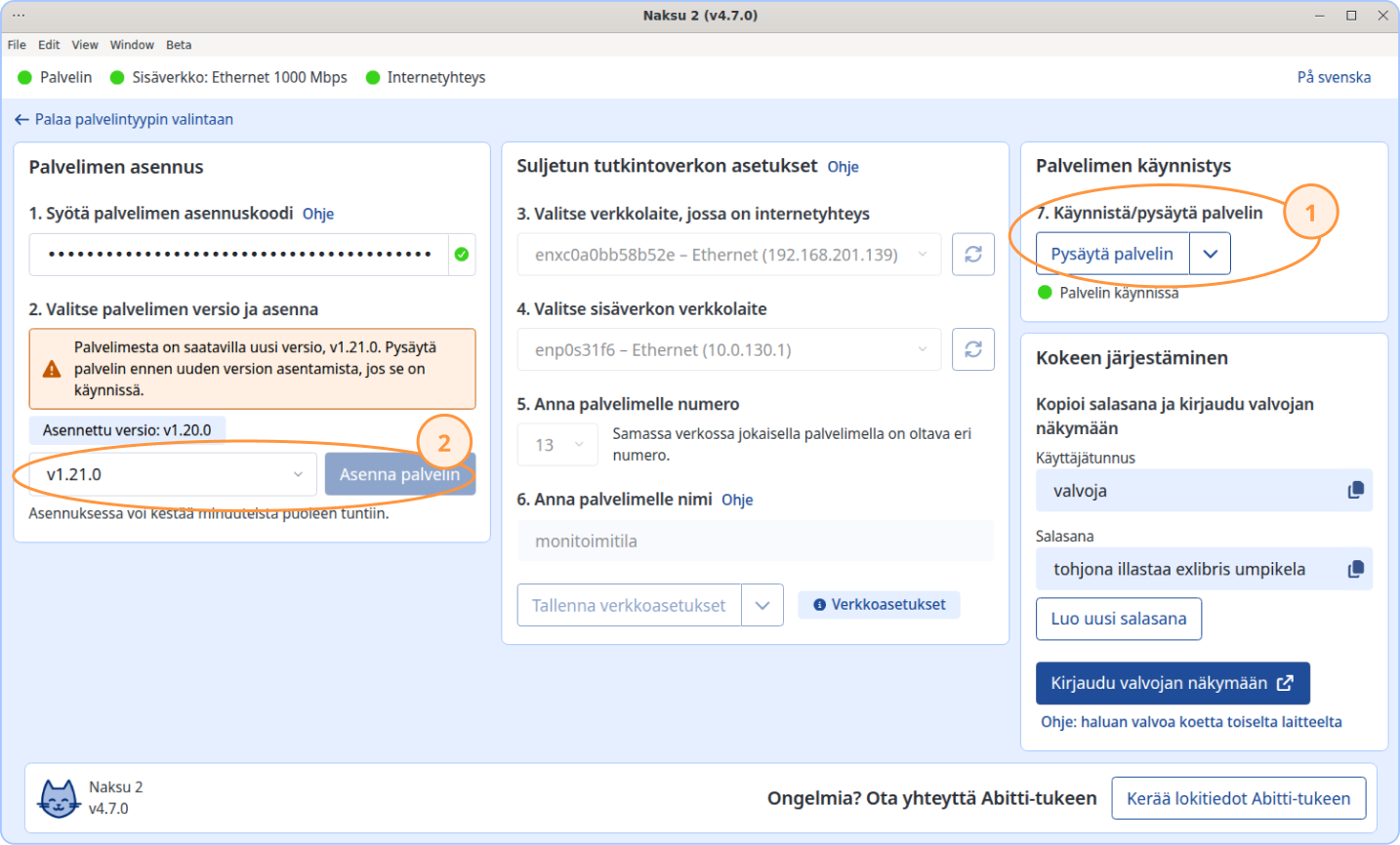The width and height of the screenshot is (1400, 845).
Task: Expand the Pysäytä palvelin arrow menu
Action: click(x=1210, y=254)
